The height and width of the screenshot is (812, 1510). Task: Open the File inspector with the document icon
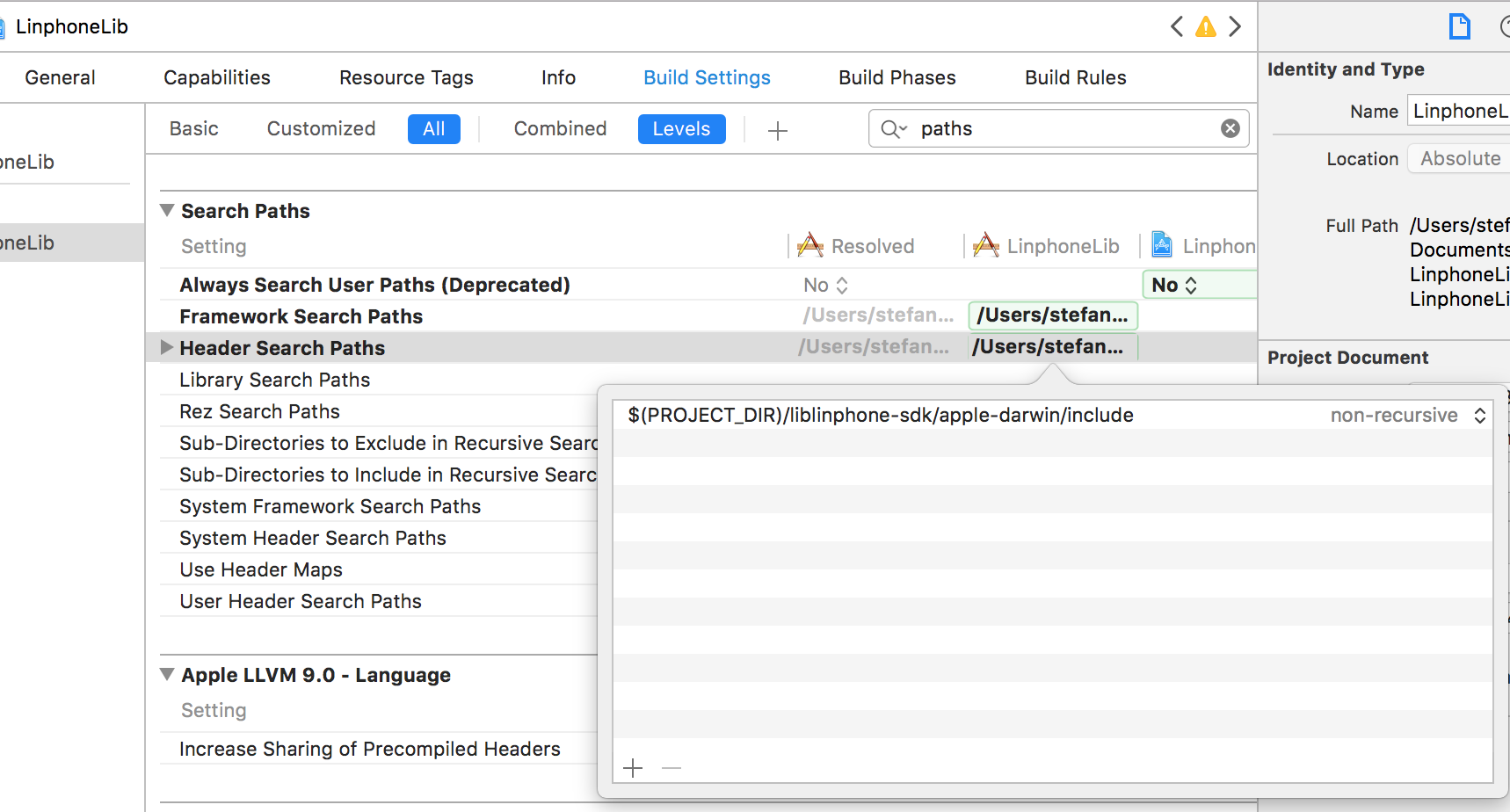[x=1460, y=26]
